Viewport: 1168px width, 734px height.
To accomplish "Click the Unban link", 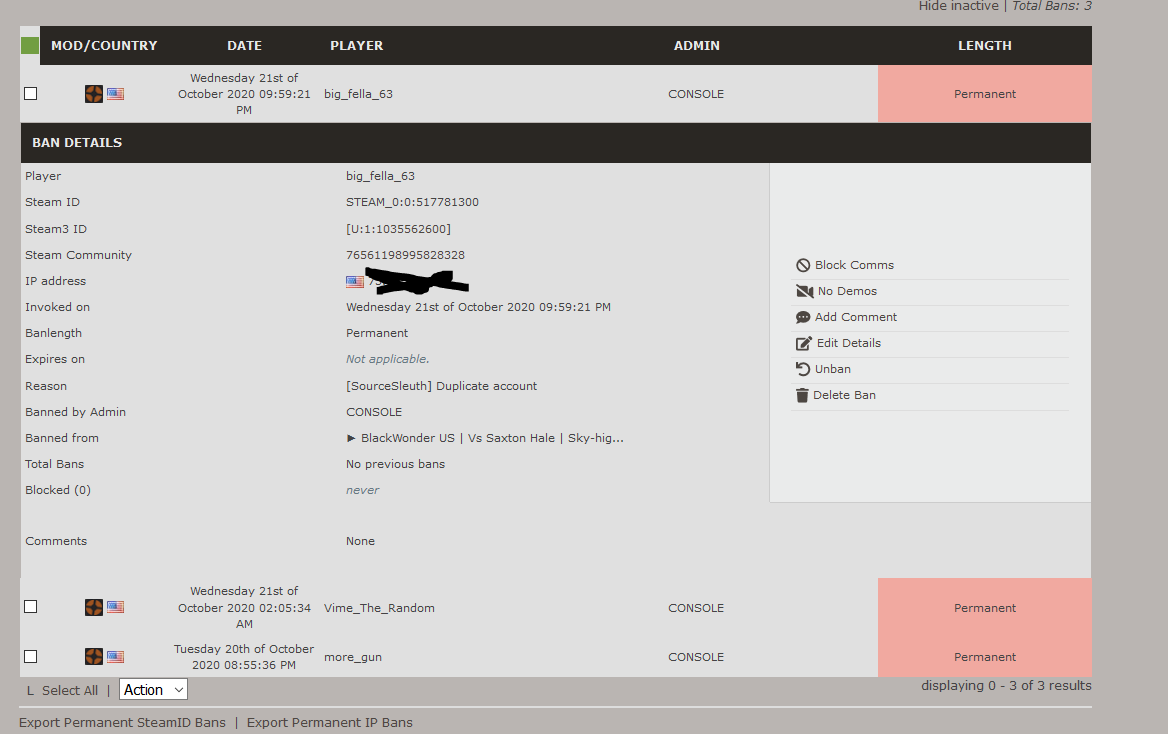I will click(833, 370).
